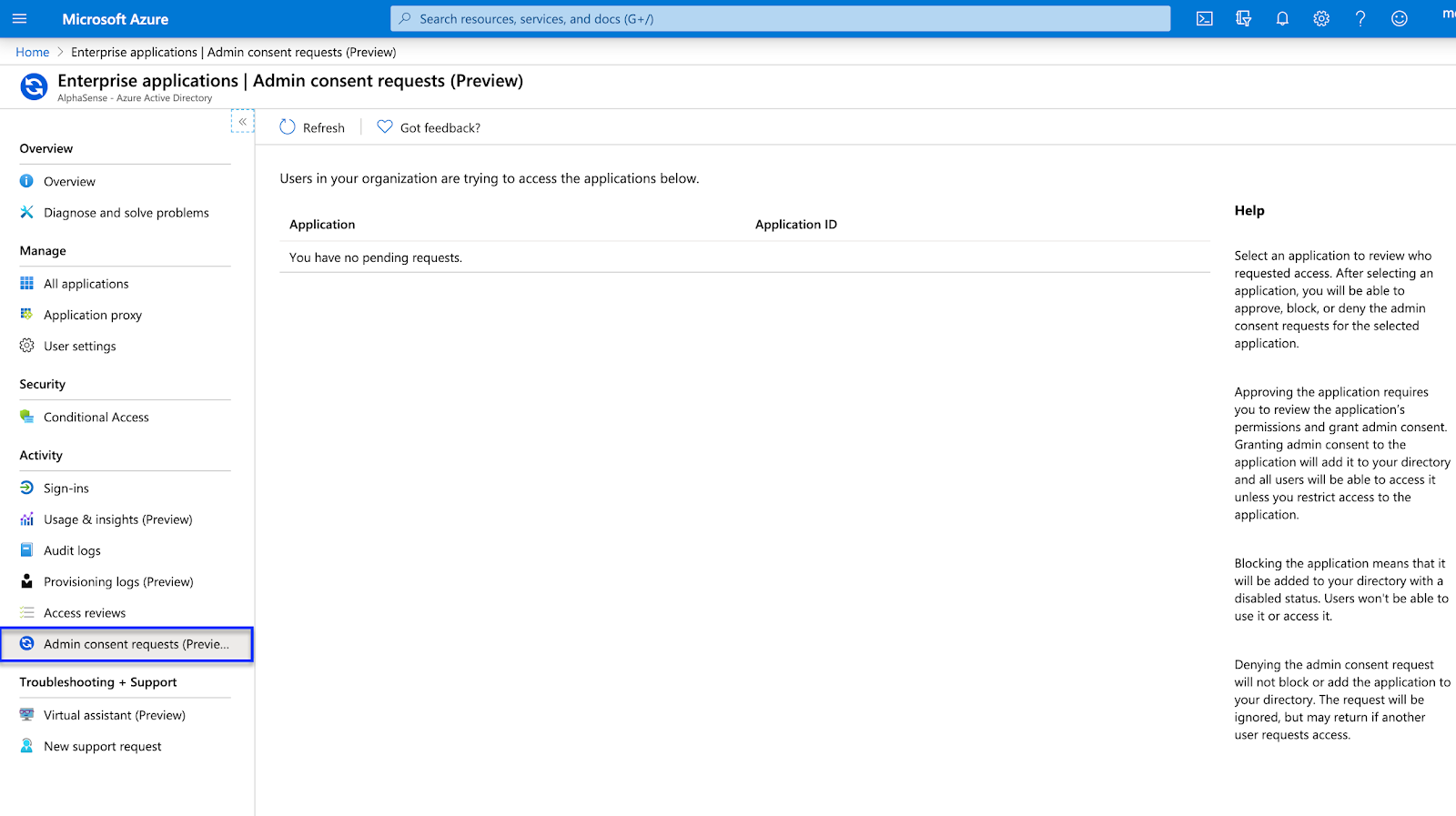The height and width of the screenshot is (816, 1456).
Task: Click the Application column header
Action: point(322,224)
